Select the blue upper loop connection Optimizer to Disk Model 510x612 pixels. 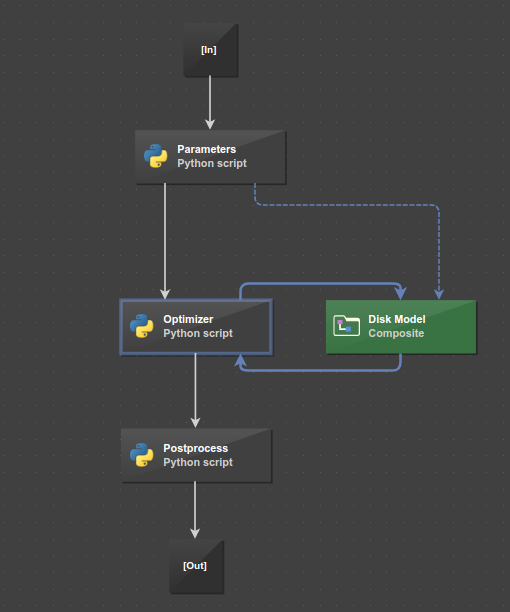point(320,283)
